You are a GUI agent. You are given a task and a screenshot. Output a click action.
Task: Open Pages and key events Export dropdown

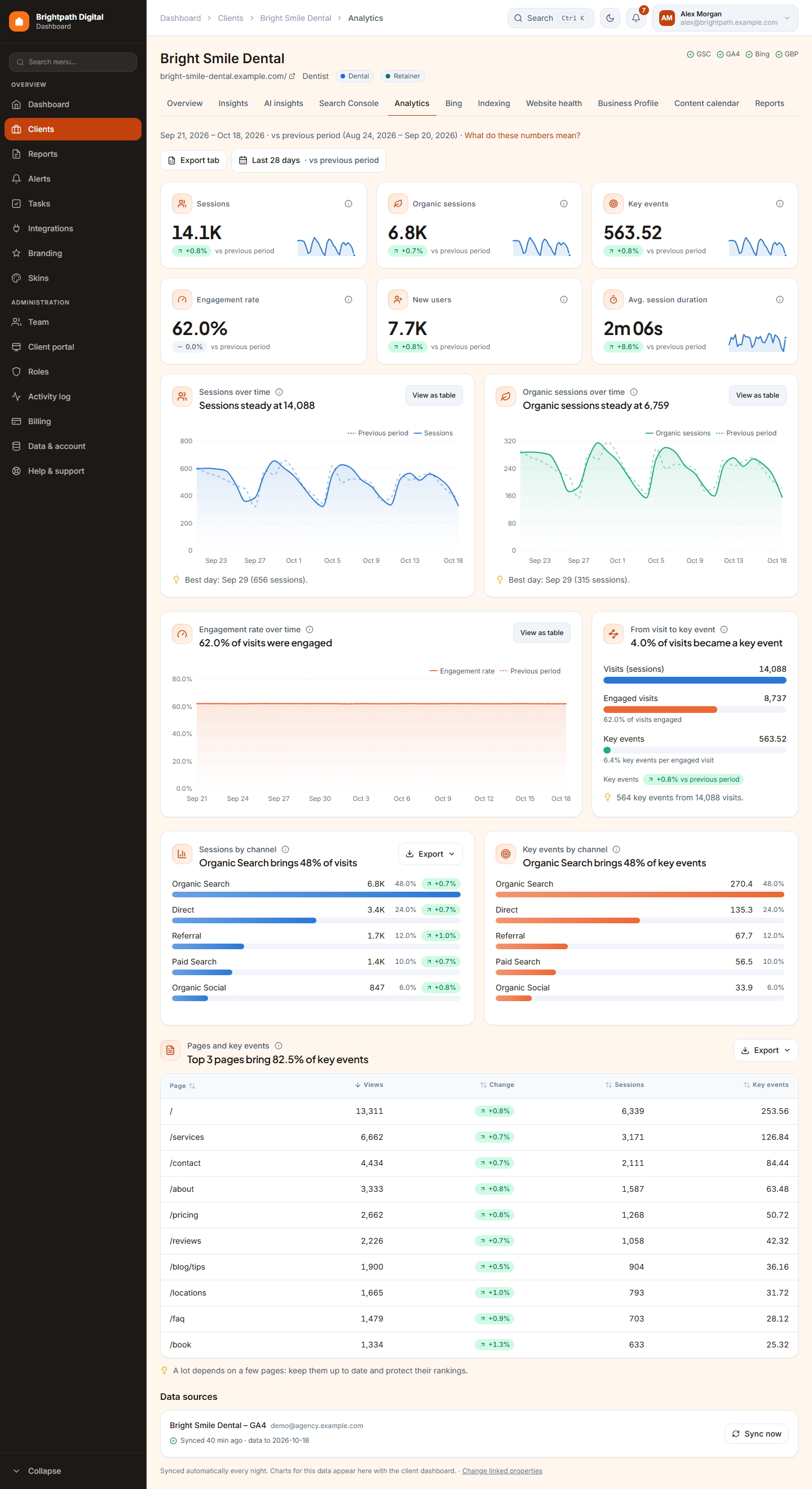765,1050
